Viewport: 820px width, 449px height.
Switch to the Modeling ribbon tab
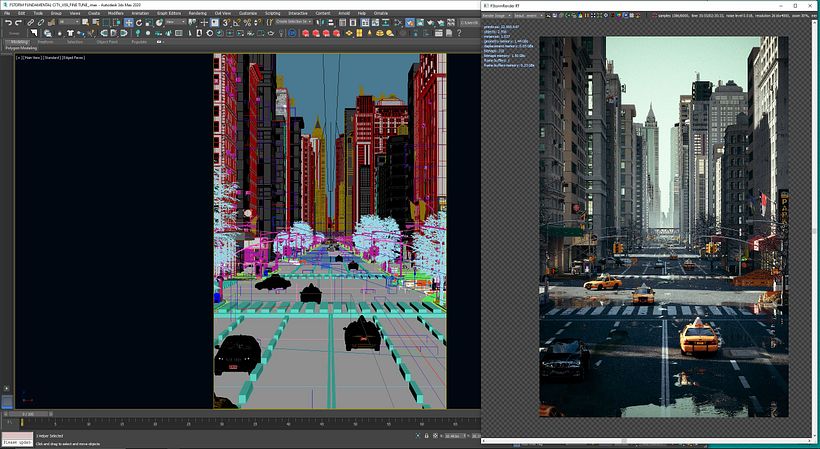click(x=20, y=42)
